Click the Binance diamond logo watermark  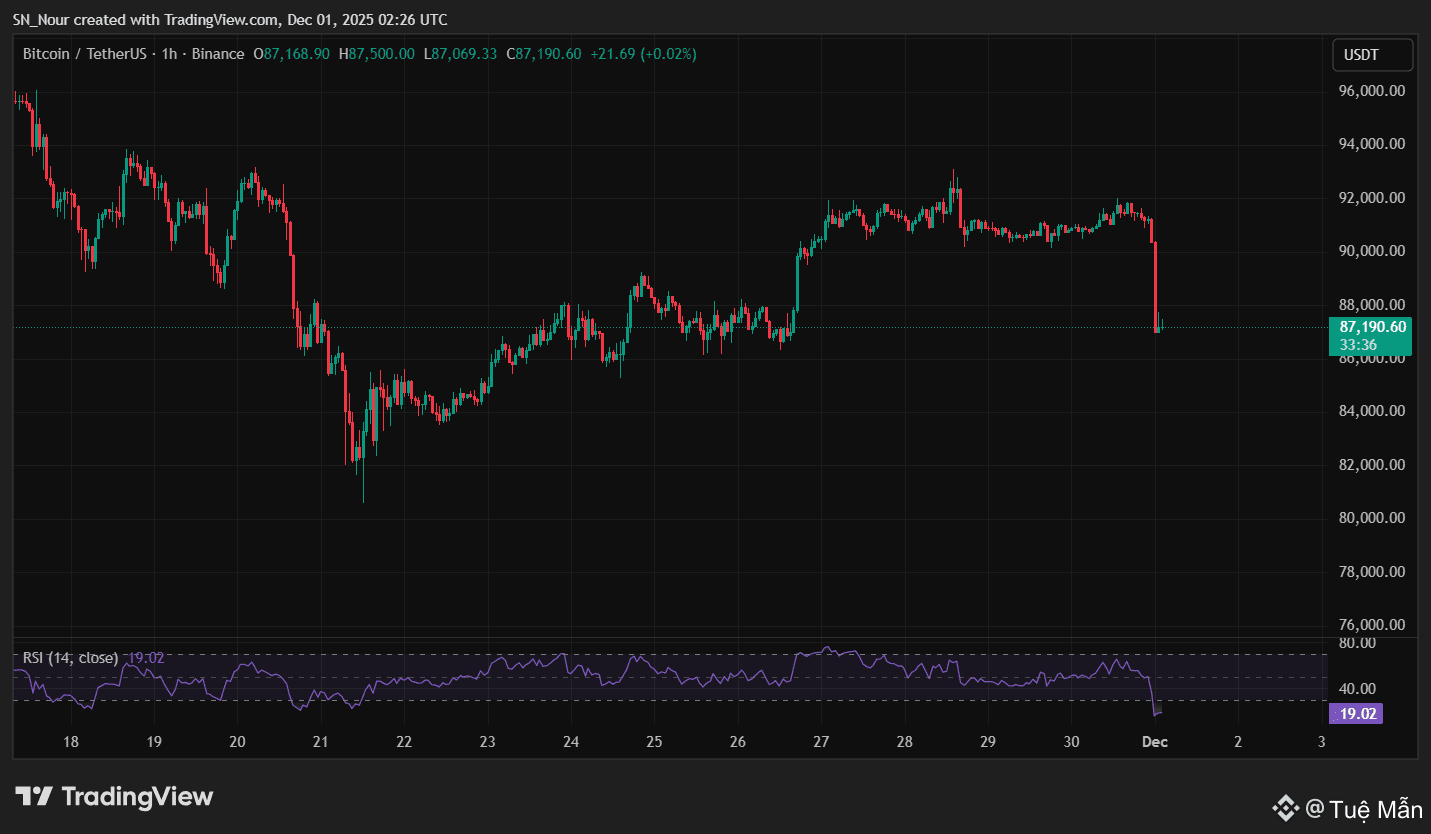pyautogui.click(x=1284, y=807)
